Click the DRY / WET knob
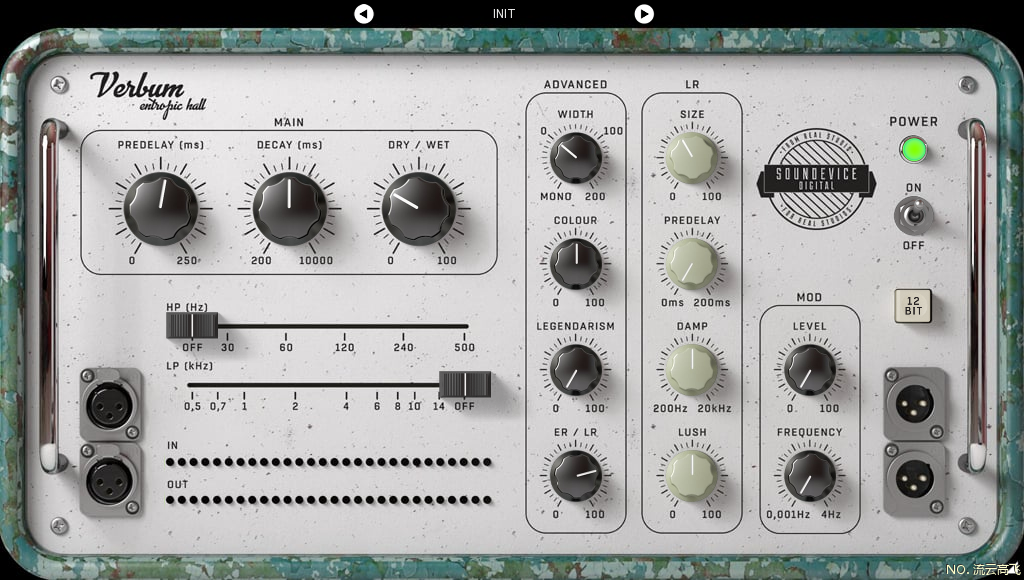Viewport: 1024px width, 580px height. 418,208
